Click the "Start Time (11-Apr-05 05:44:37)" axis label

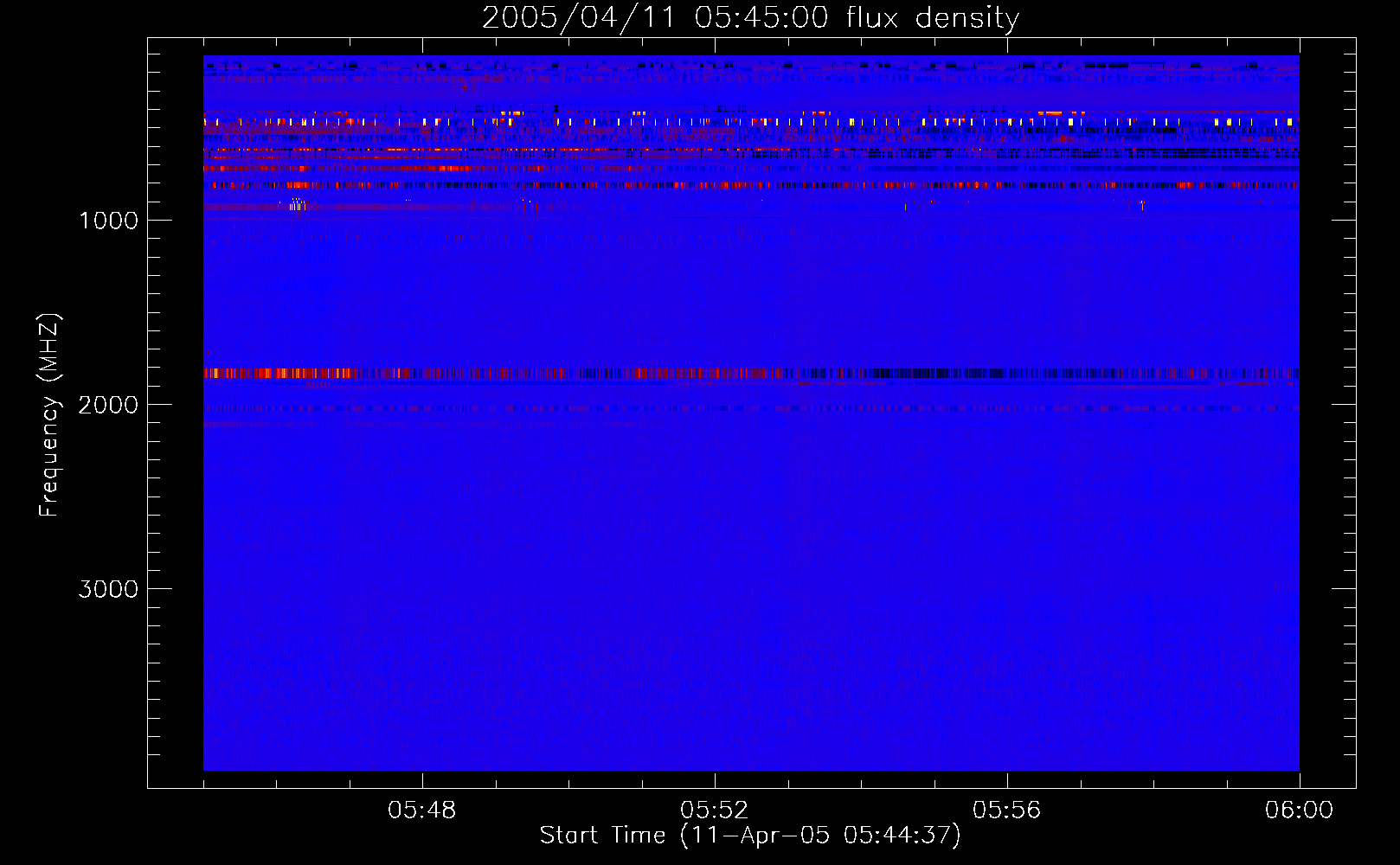tap(750, 836)
